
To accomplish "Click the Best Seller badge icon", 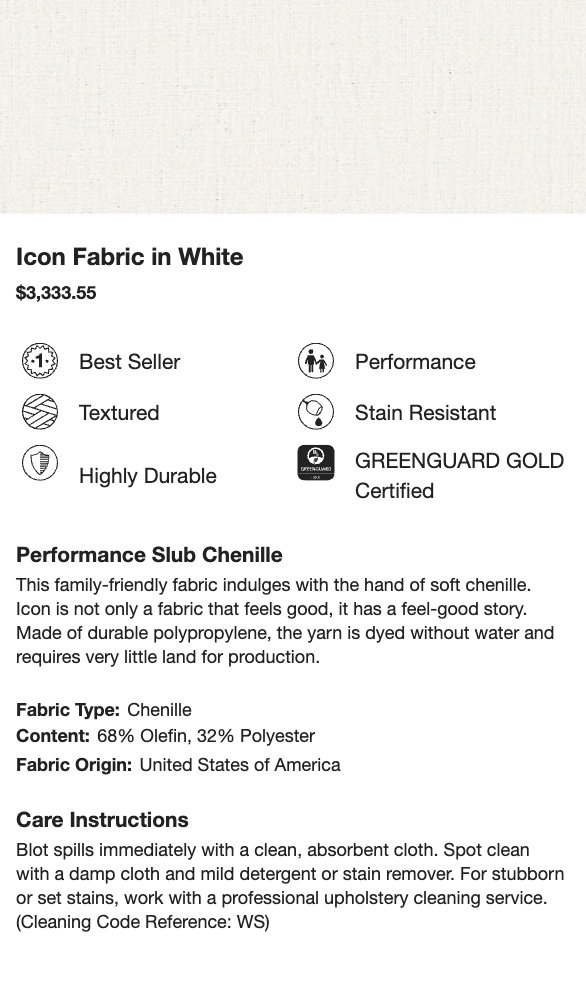I will (40, 361).
